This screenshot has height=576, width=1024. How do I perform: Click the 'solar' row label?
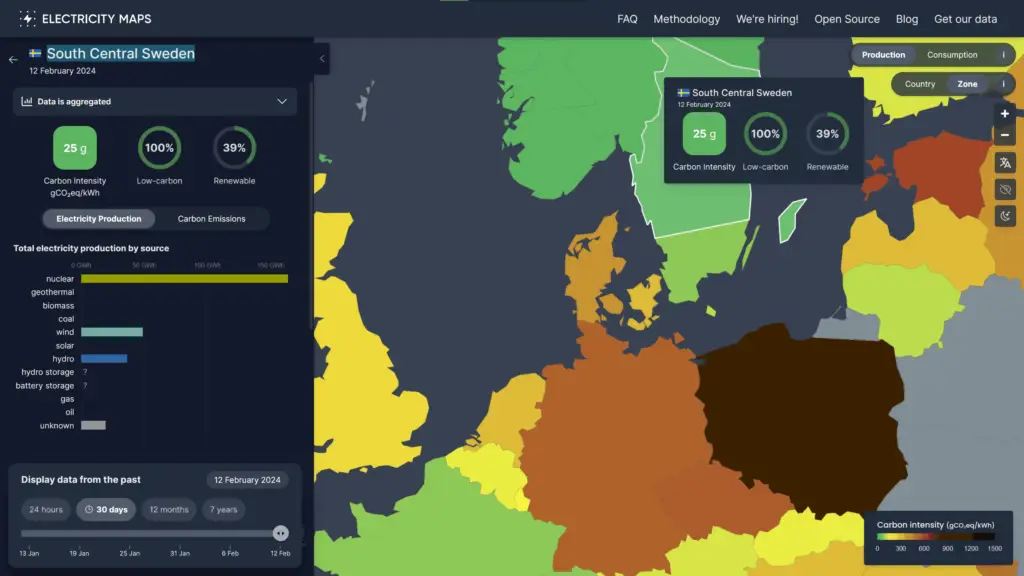pos(65,345)
